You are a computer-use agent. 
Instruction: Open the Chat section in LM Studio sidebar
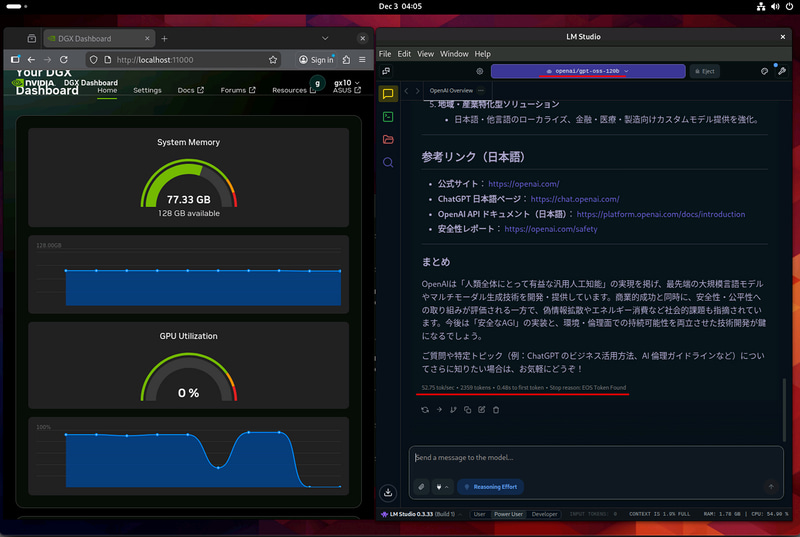click(388, 94)
